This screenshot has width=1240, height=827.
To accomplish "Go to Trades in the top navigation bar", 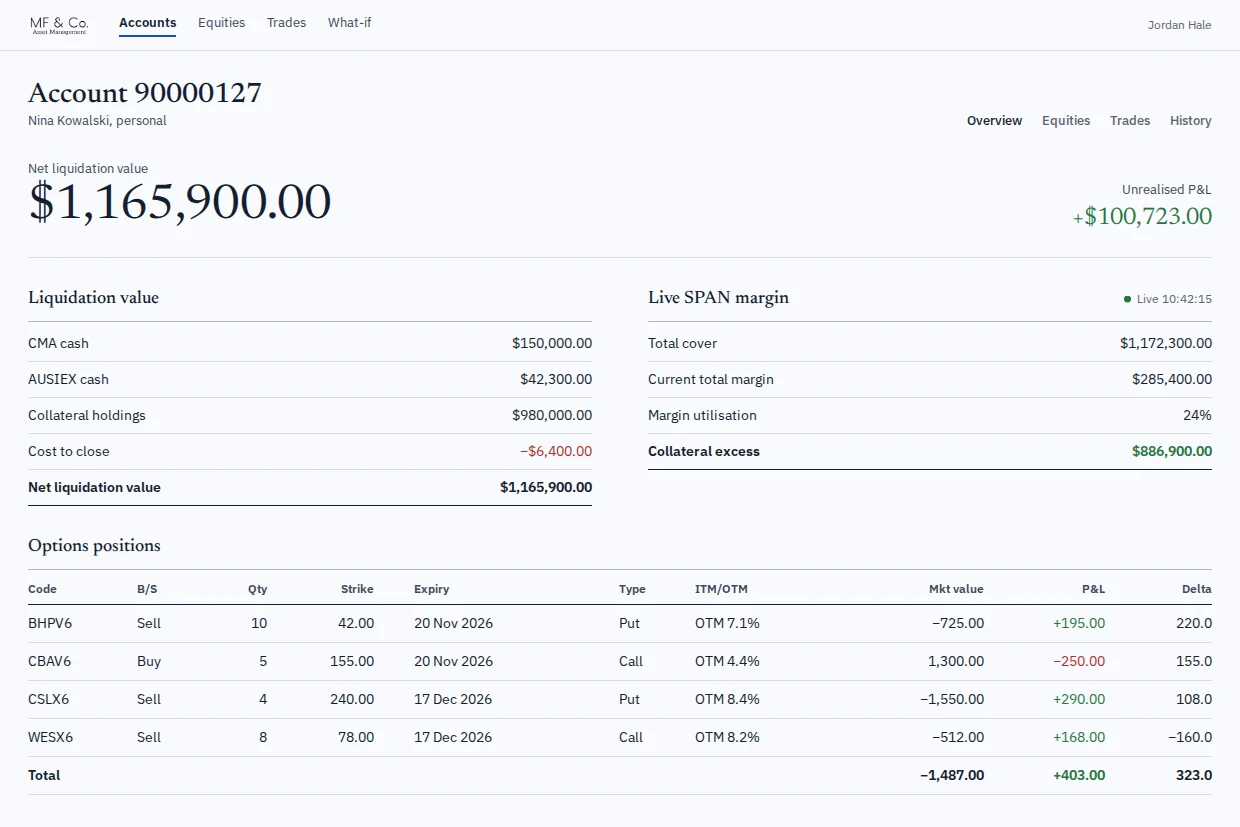I will click(x=286, y=23).
